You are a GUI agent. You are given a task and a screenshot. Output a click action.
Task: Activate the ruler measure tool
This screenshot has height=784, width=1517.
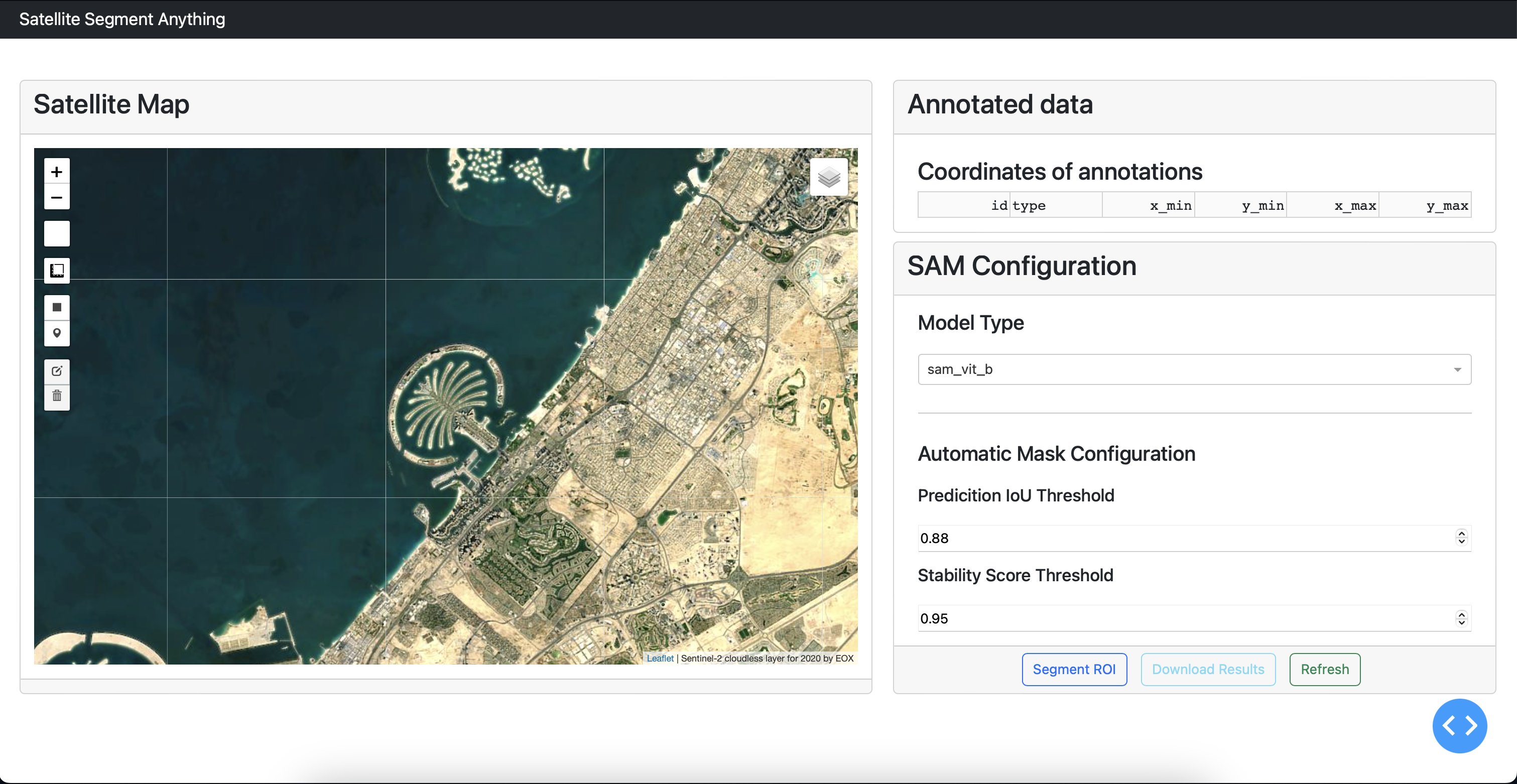pyautogui.click(x=57, y=271)
